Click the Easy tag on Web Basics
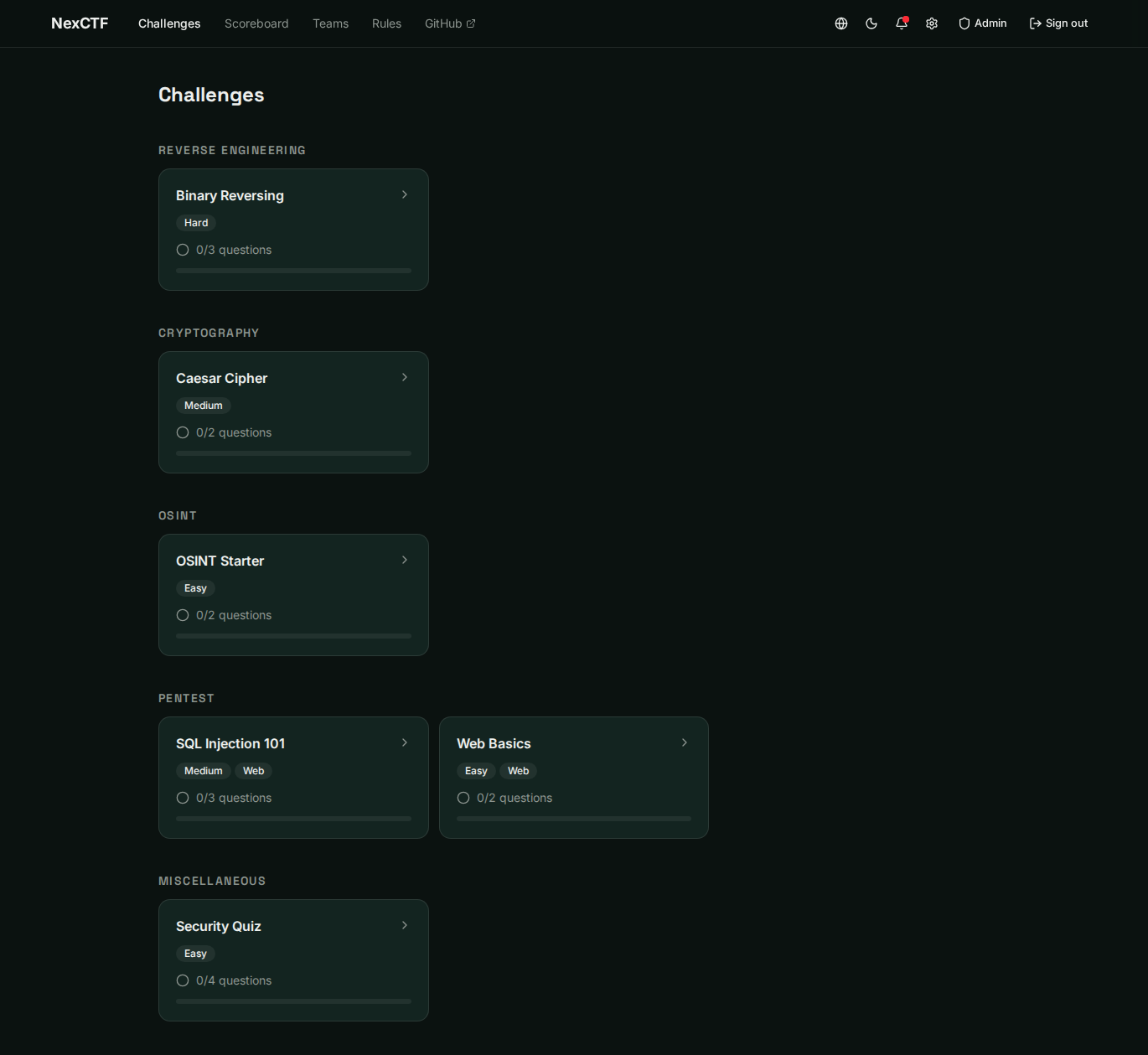 click(x=476, y=771)
